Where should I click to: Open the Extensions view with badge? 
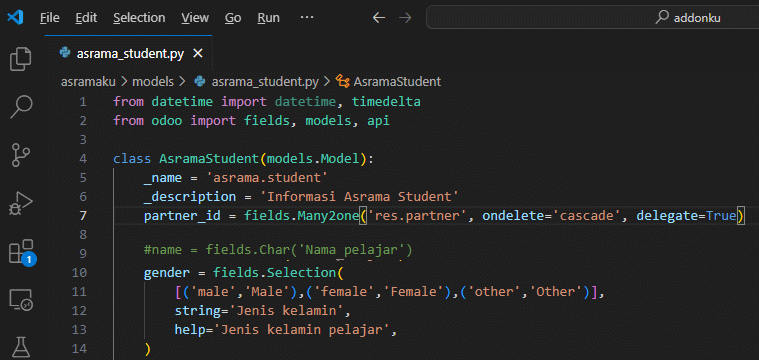click(x=22, y=252)
